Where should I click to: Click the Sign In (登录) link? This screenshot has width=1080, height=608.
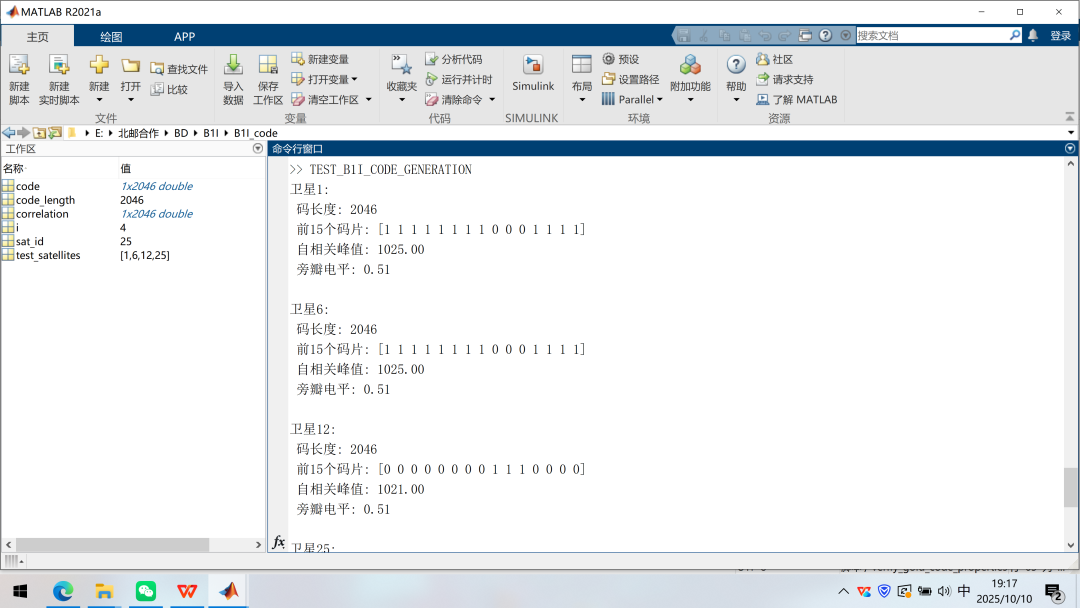pos(1060,36)
